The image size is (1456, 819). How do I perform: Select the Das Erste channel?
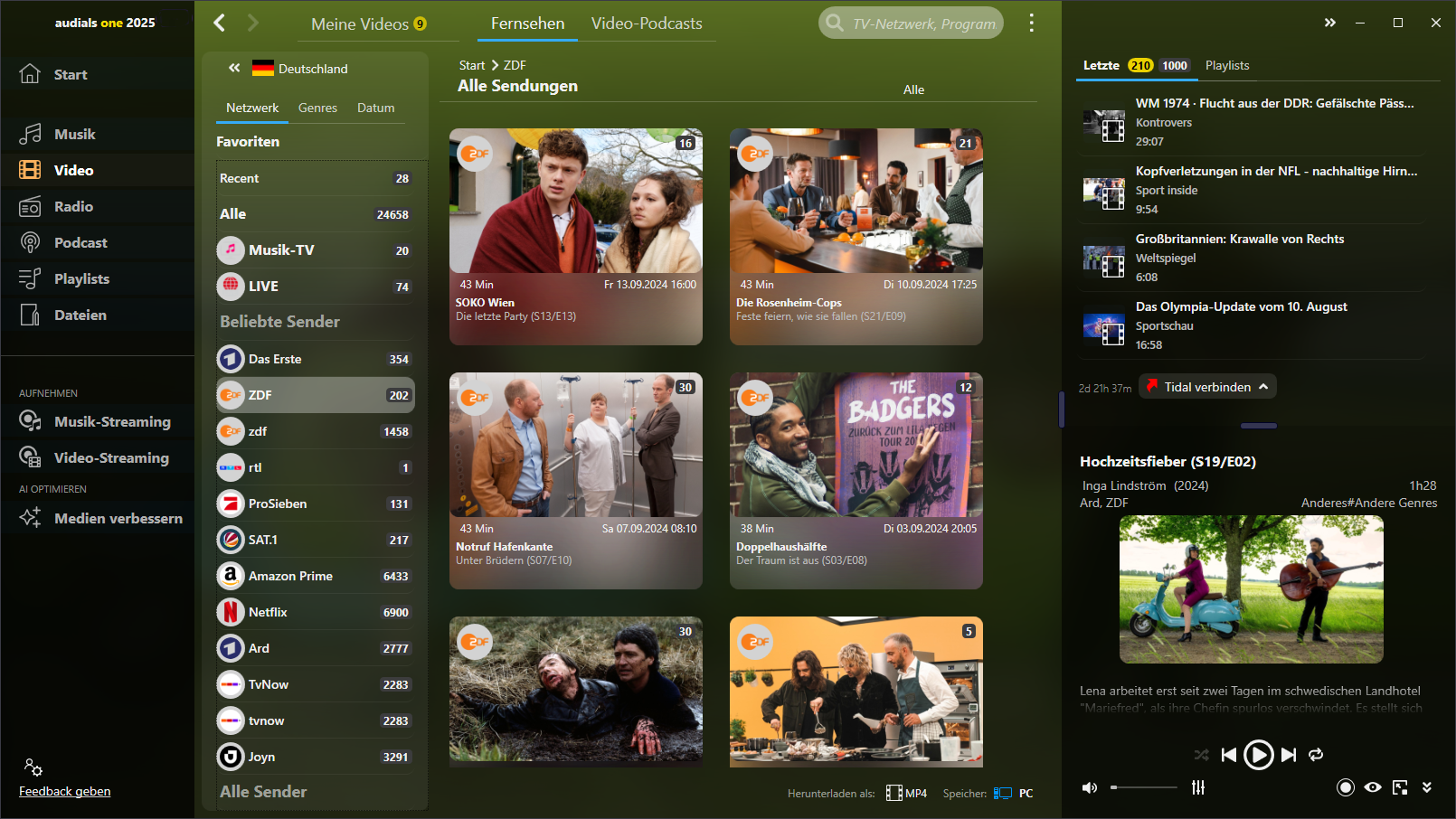[315, 359]
